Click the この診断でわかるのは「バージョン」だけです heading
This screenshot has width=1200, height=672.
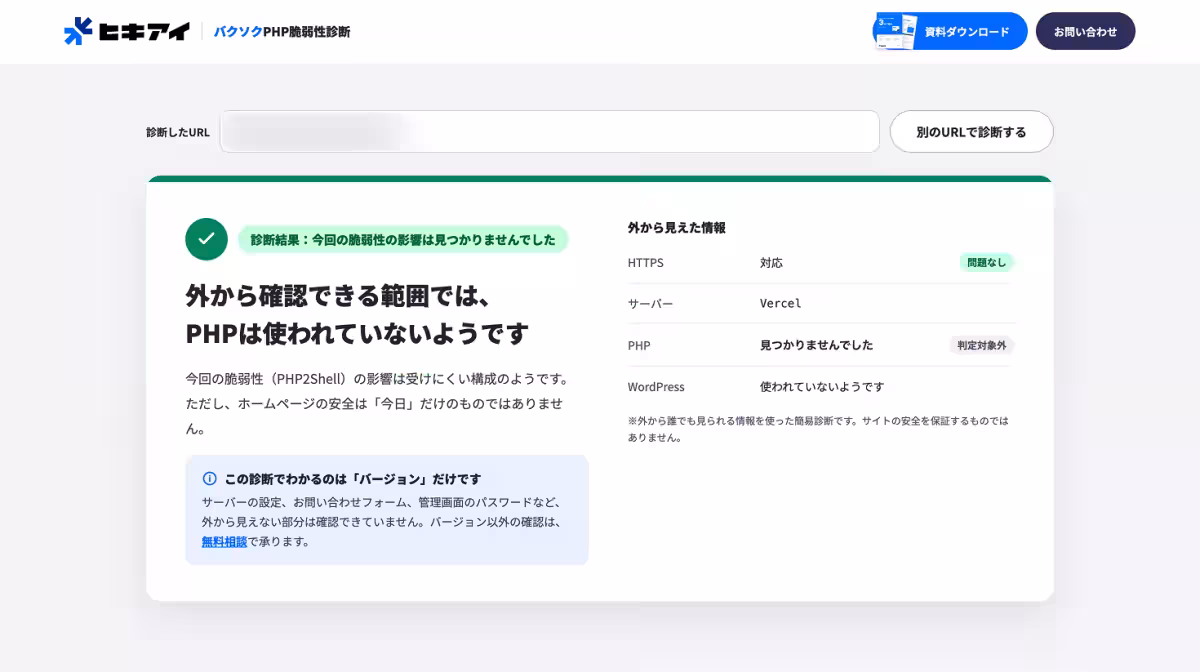[353, 479]
